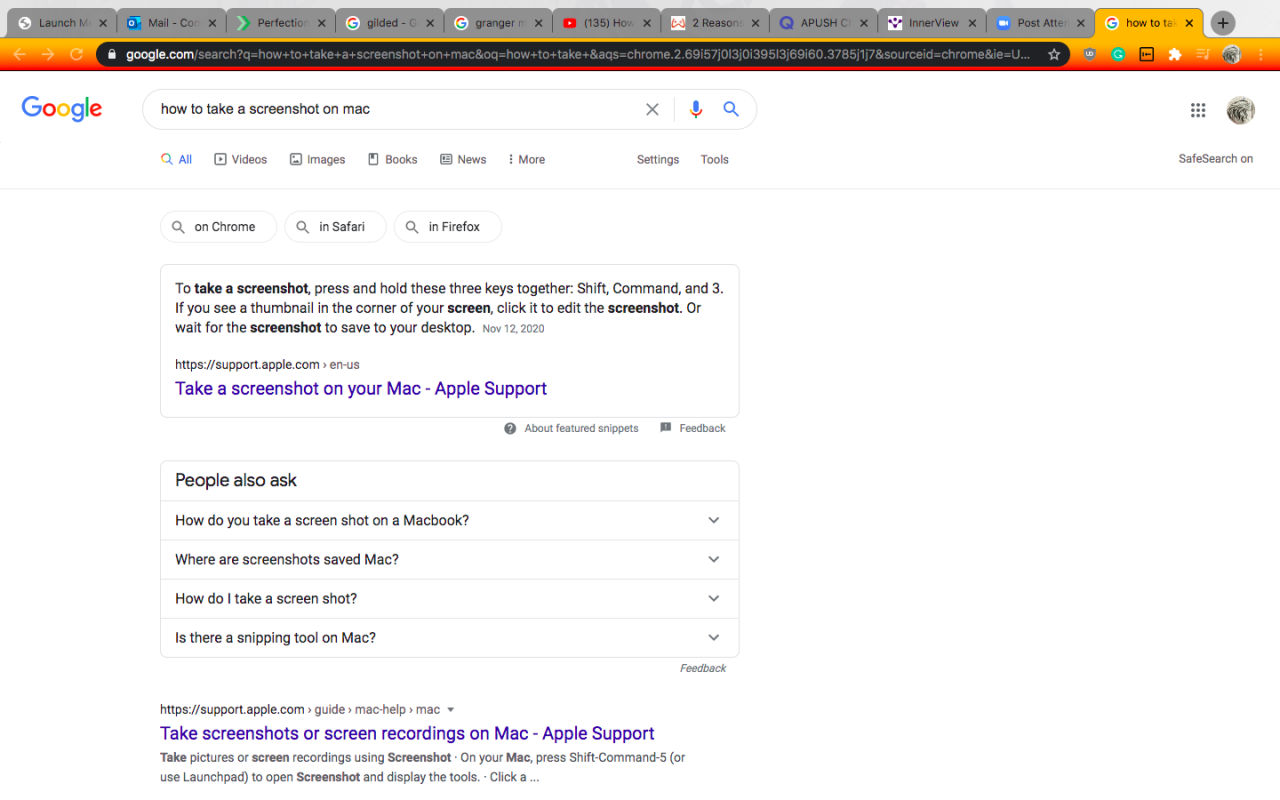The height and width of the screenshot is (800, 1280).
Task: Close the Mail tab
Action: point(212,23)
